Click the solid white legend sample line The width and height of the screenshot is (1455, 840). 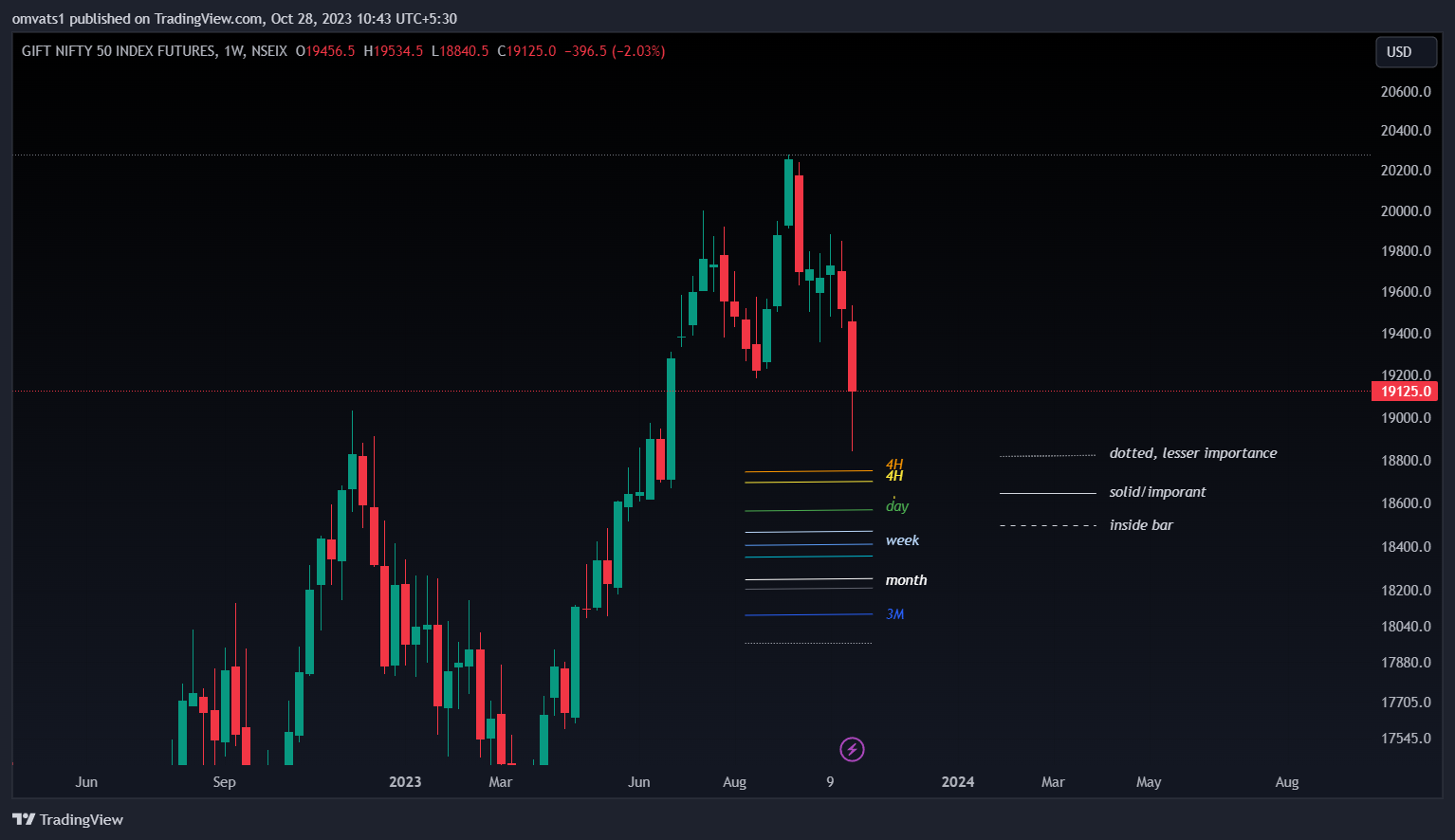(1047, 493)
